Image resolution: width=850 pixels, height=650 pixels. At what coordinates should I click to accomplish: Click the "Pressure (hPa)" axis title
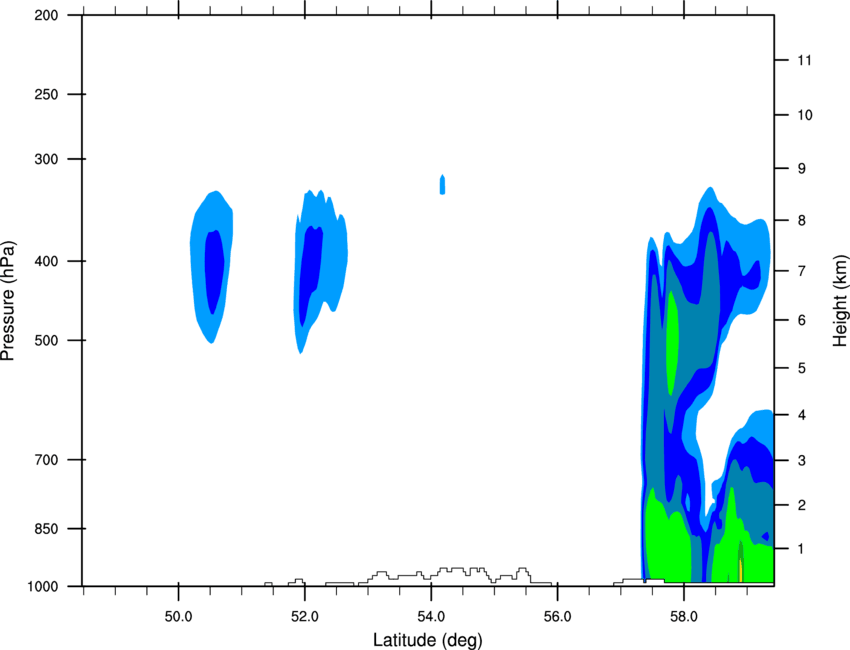[x=8, y=301]
